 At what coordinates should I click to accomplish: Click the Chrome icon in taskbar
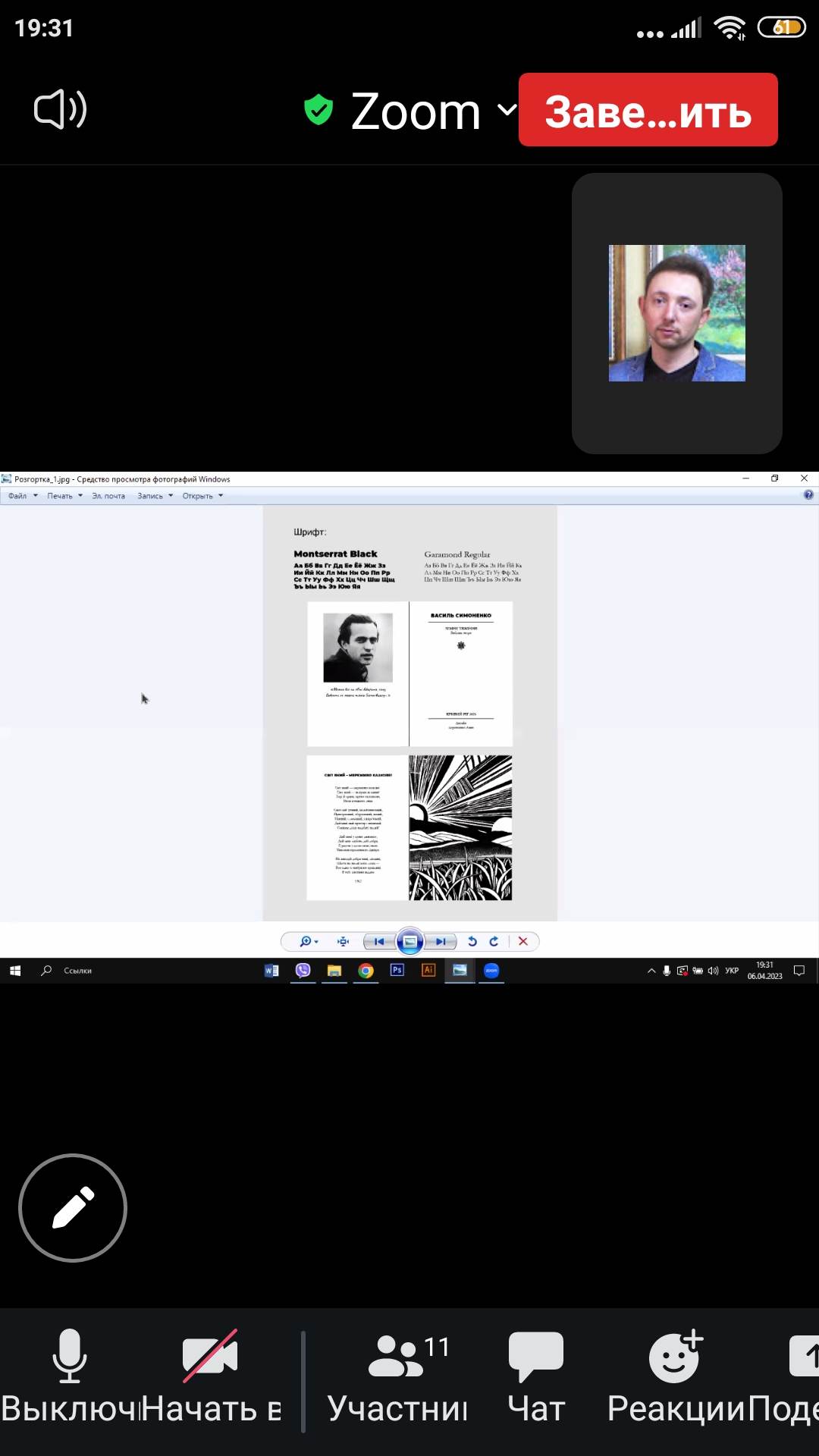coord(366,971)
